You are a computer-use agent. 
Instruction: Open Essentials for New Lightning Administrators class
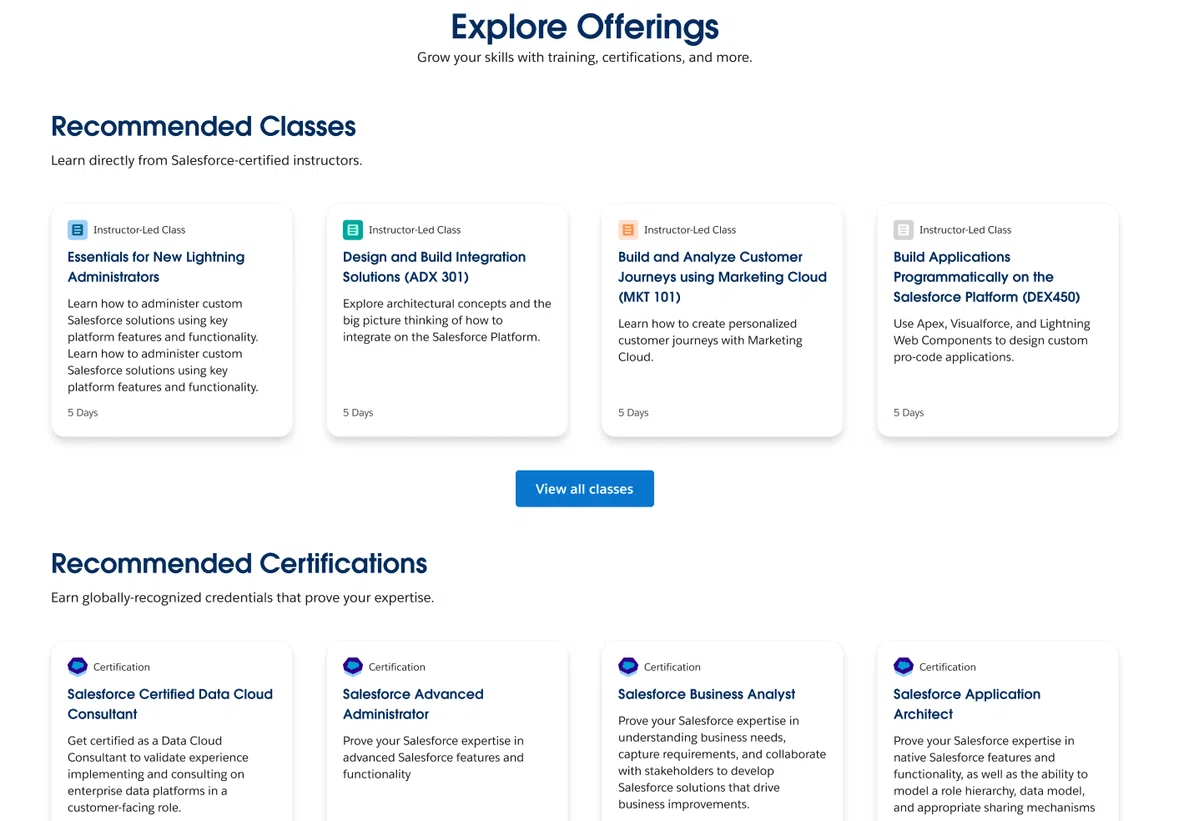(156, 267)
